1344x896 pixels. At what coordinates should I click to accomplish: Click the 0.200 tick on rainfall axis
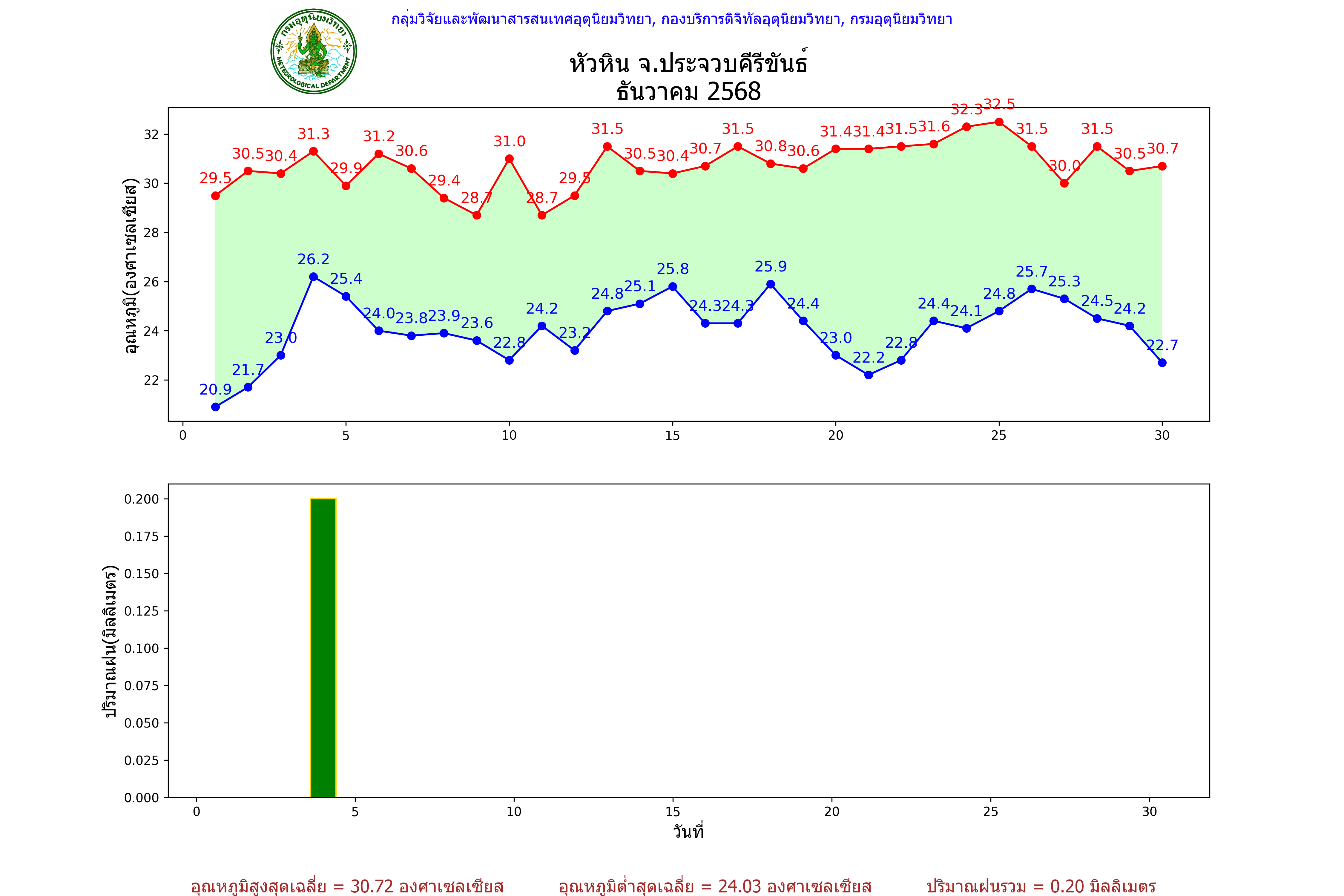(x=142, y=499)
